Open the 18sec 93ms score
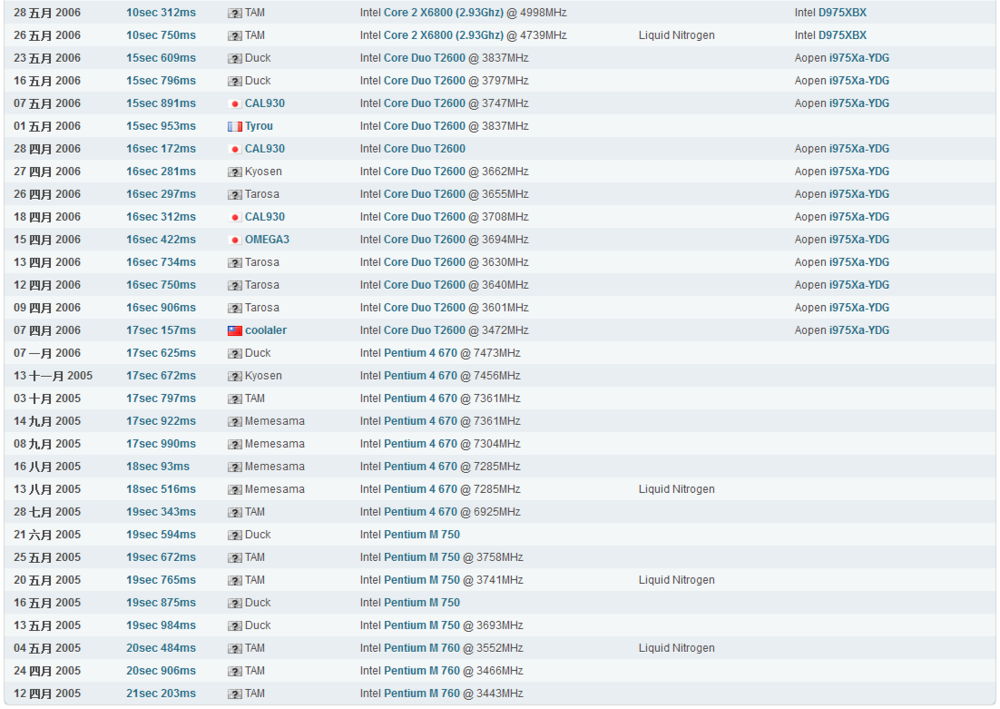Image resolution: width=1000 pixels, height=709 pixels. coord(158,467)
